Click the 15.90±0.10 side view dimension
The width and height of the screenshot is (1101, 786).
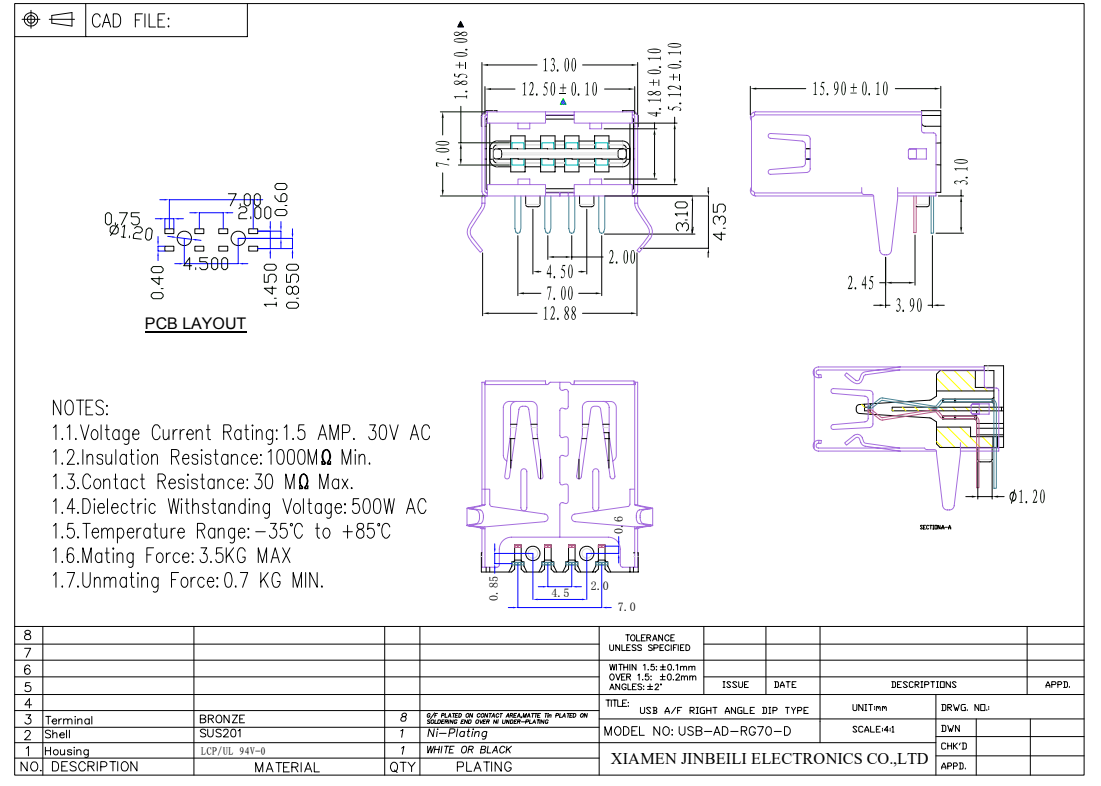tap(850, 89)
